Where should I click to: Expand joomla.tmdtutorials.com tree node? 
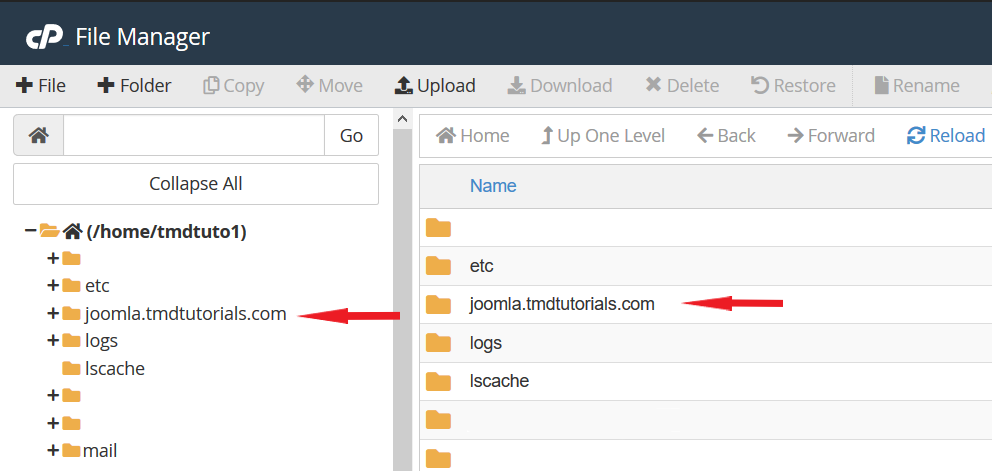click(53, 314)
